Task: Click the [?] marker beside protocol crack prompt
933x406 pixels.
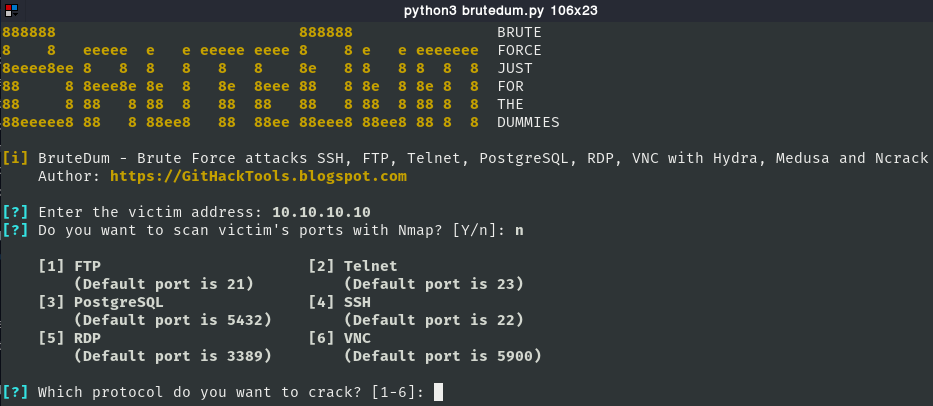Action: point(15,392)
